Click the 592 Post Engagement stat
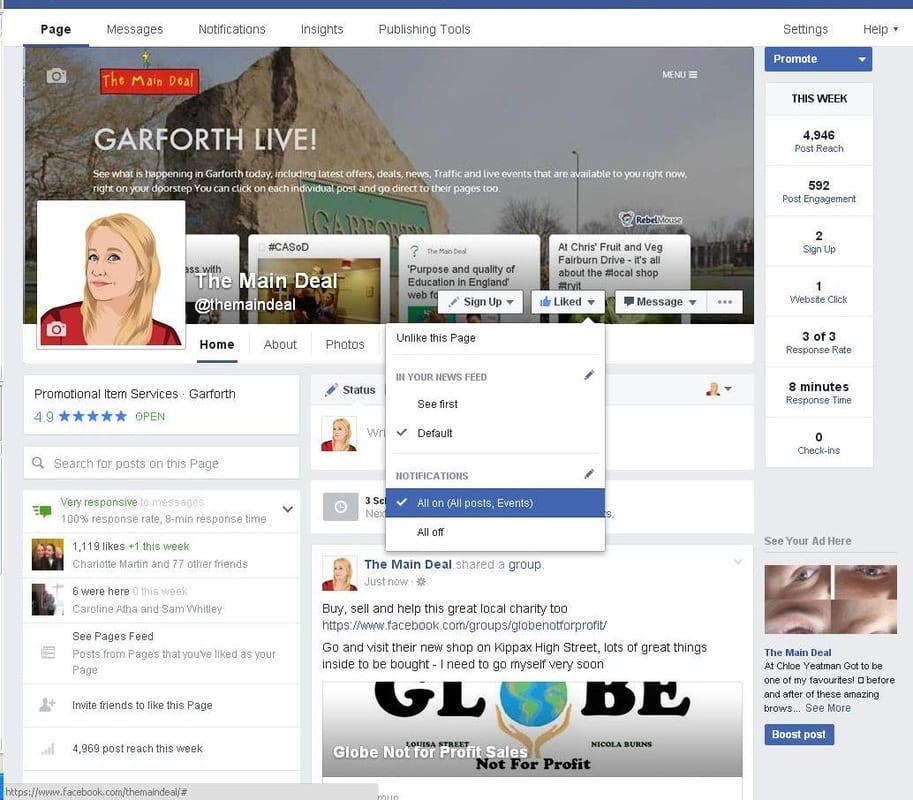913x800 pixels. click(819, 191)
